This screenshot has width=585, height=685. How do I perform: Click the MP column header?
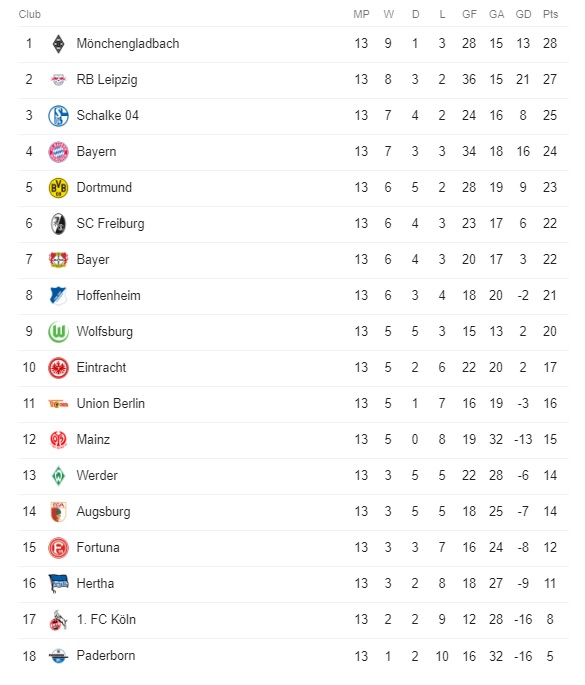tap(361, 14)
